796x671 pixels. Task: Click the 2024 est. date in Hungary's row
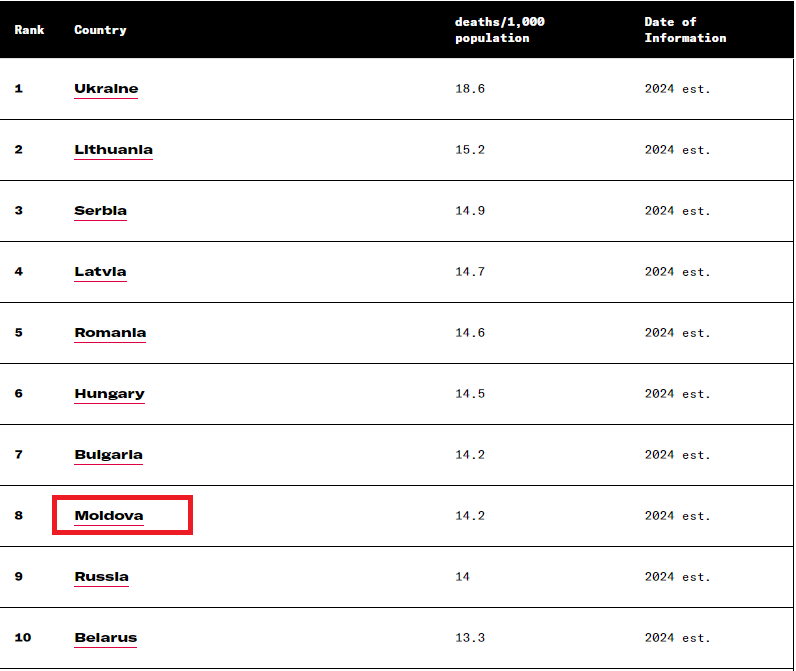(x=677, y=394)
